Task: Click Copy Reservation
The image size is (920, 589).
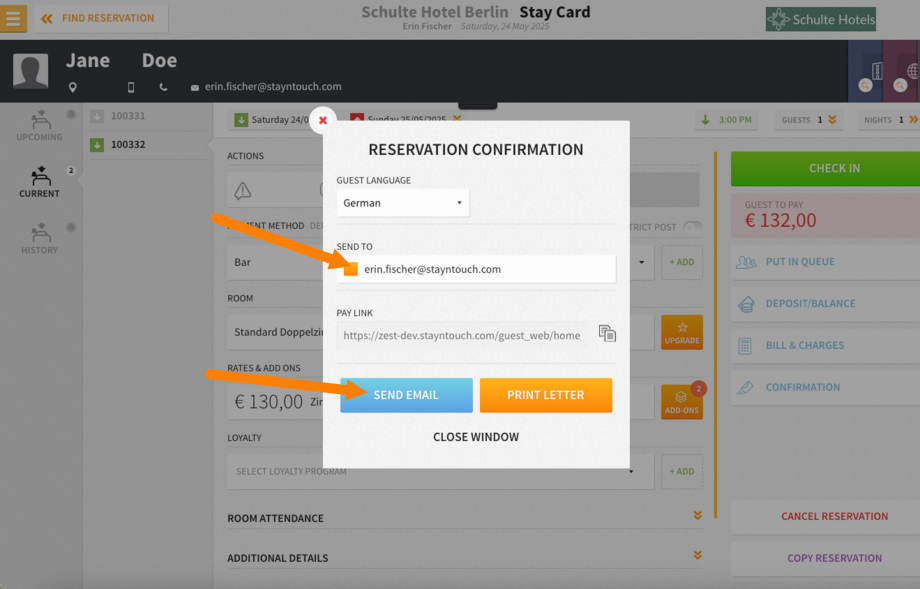Action: [825, 558]
